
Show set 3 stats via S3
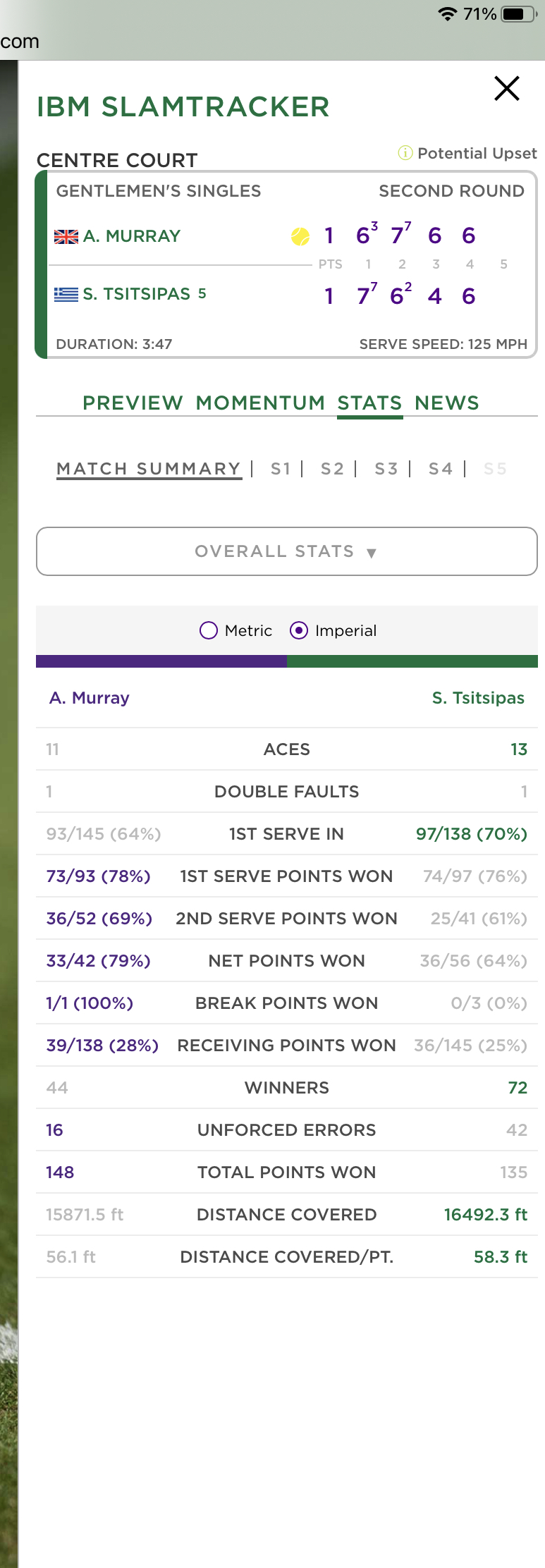386,469
